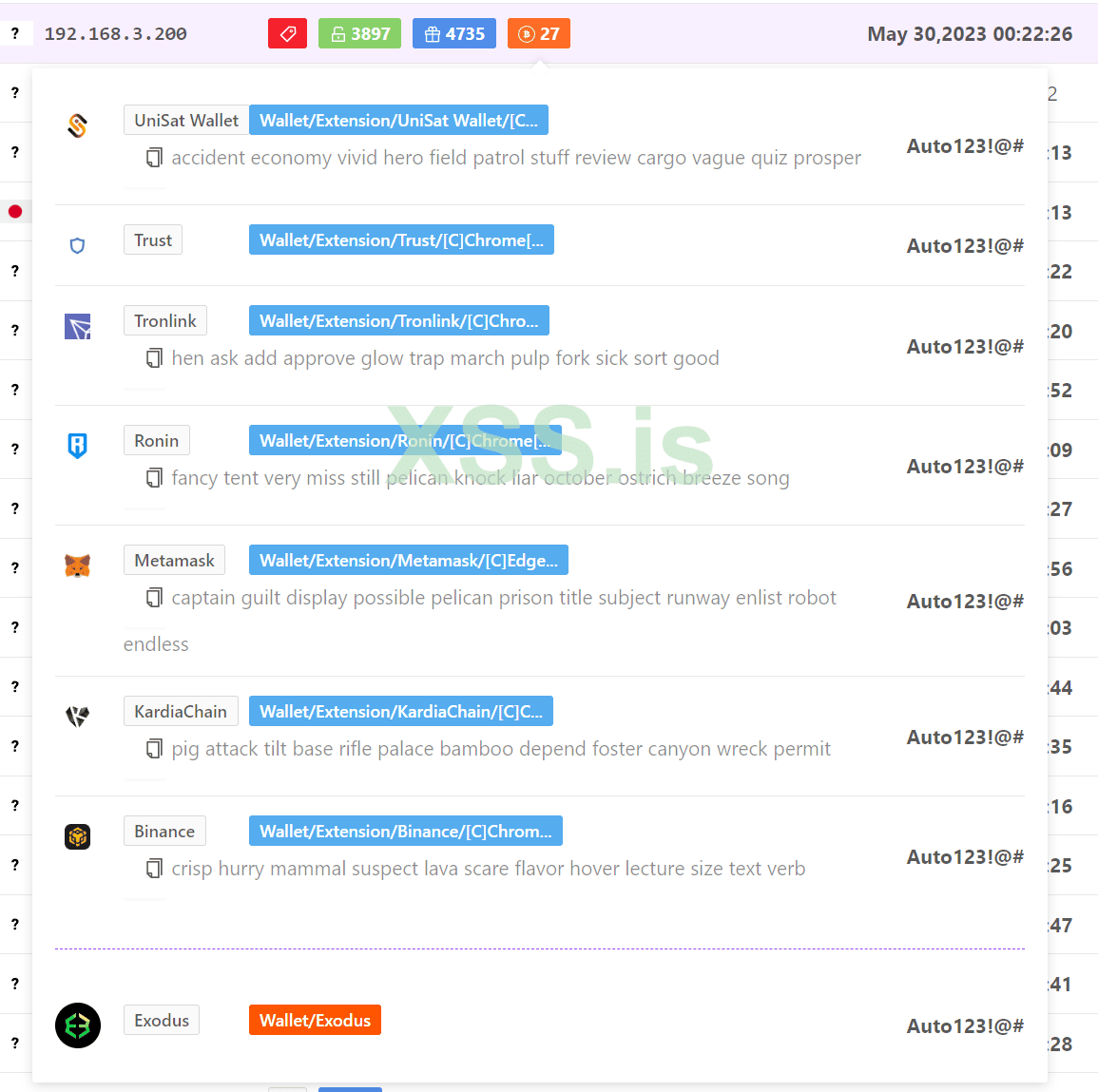This screenshot has width=1098, height=1092.
Task: Click the Exodus logo icon
Action: click(x=78, y=1025)
